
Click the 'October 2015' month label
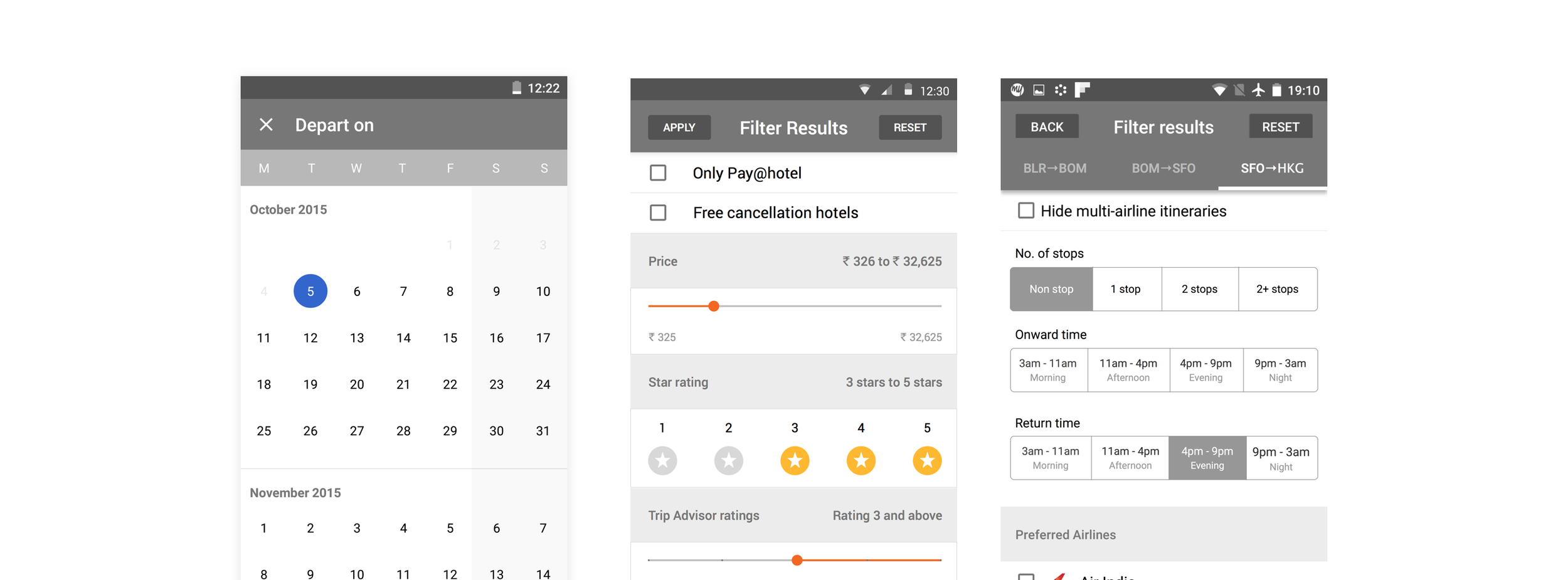tap(289, 209)
